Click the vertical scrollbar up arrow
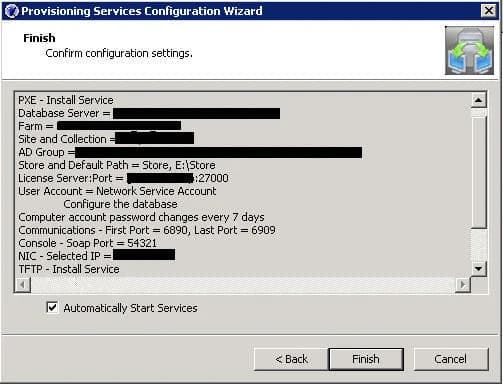 478,100
